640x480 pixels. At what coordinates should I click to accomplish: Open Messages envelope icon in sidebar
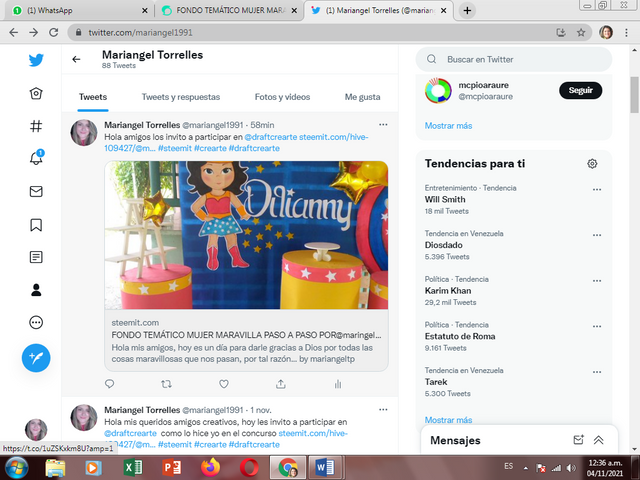(36, 191)
